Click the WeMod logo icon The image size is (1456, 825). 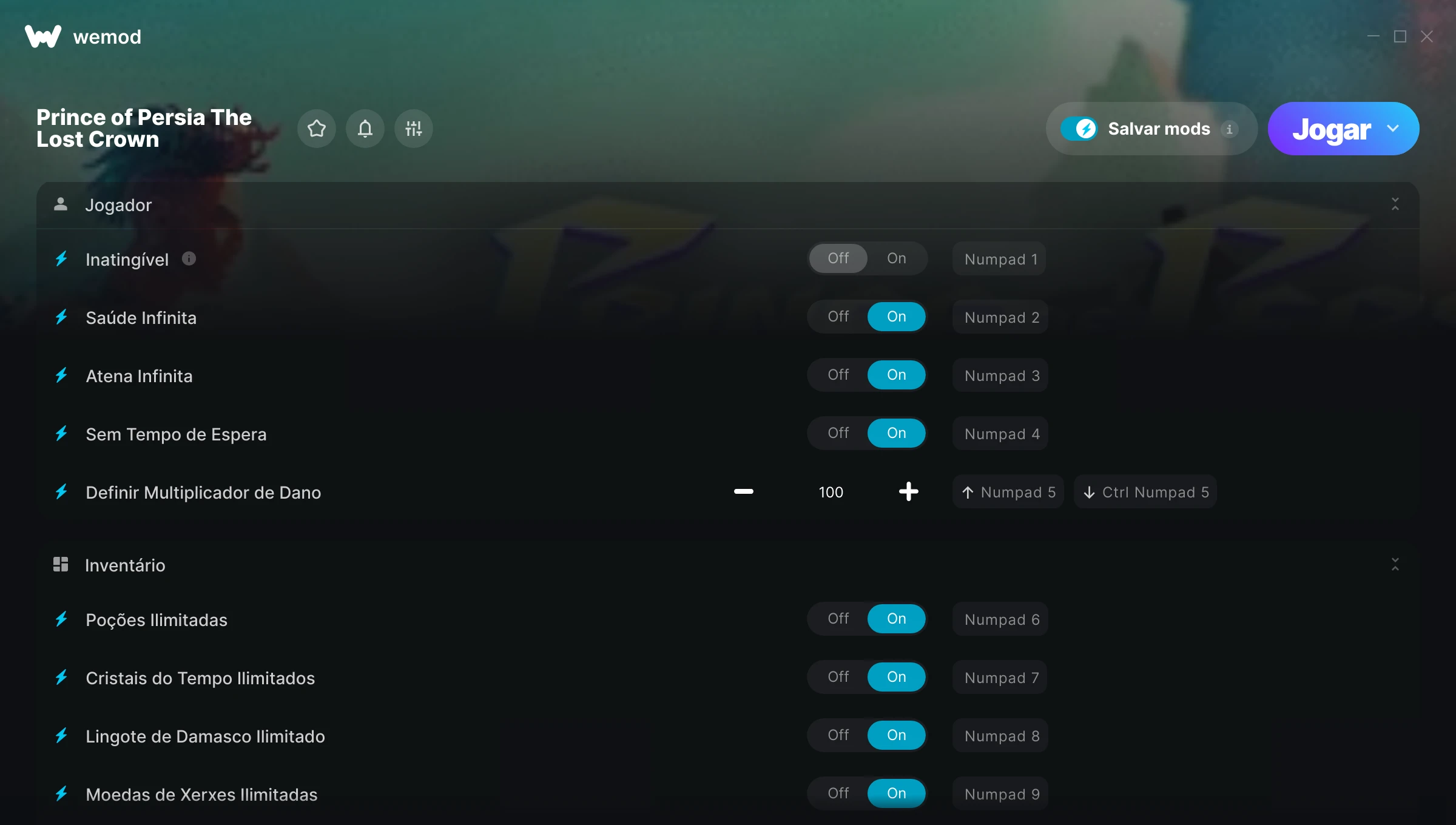point(42,36)
